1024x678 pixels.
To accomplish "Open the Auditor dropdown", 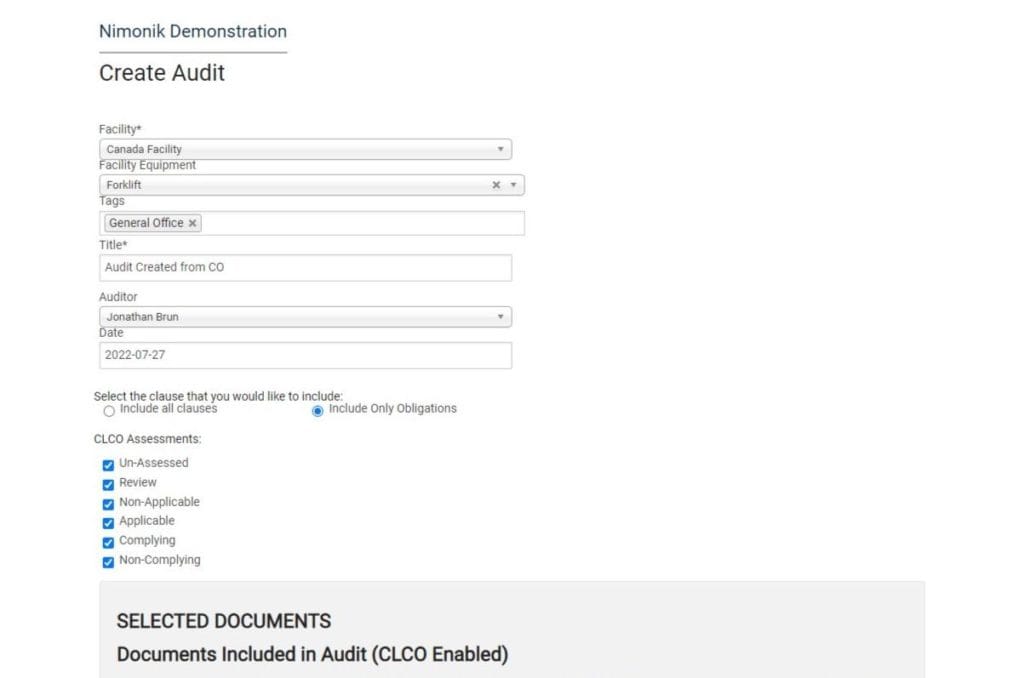I will tap(500, 317).
